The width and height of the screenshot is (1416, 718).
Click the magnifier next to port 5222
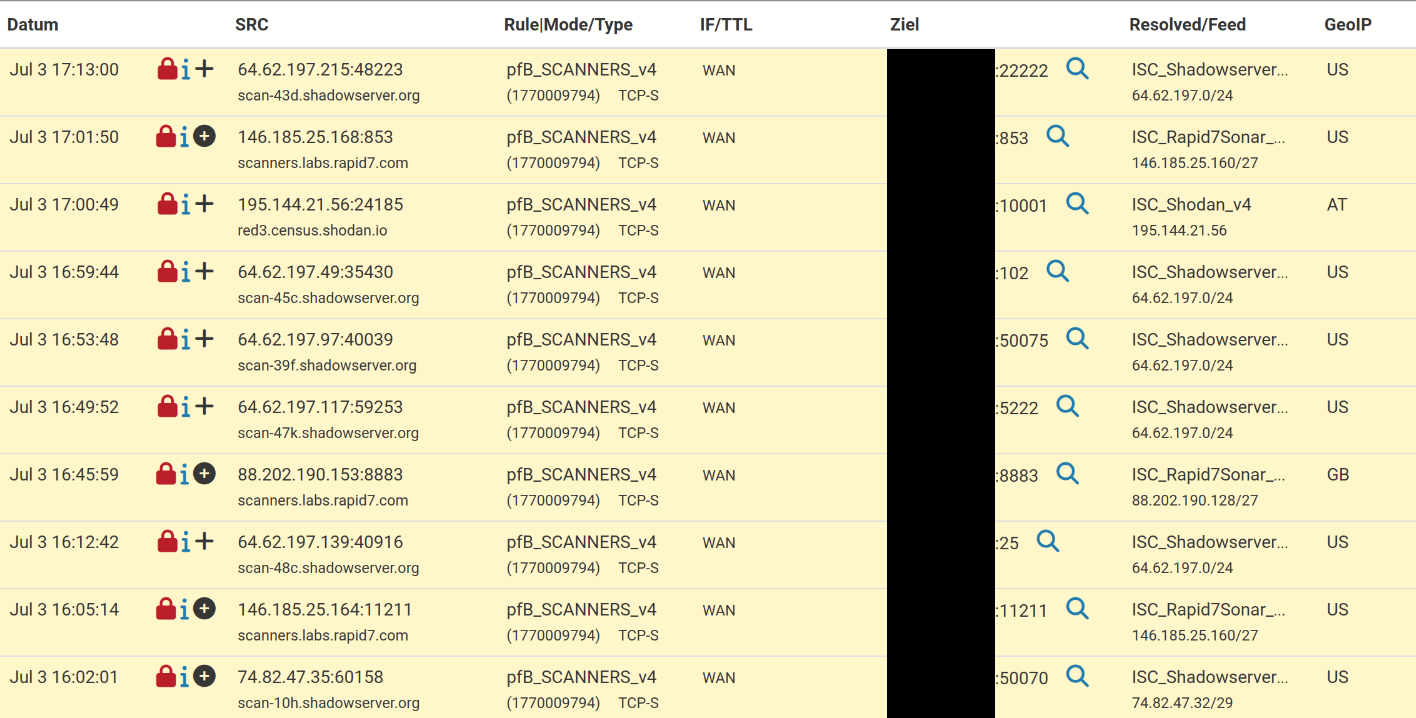(1067, 407)
